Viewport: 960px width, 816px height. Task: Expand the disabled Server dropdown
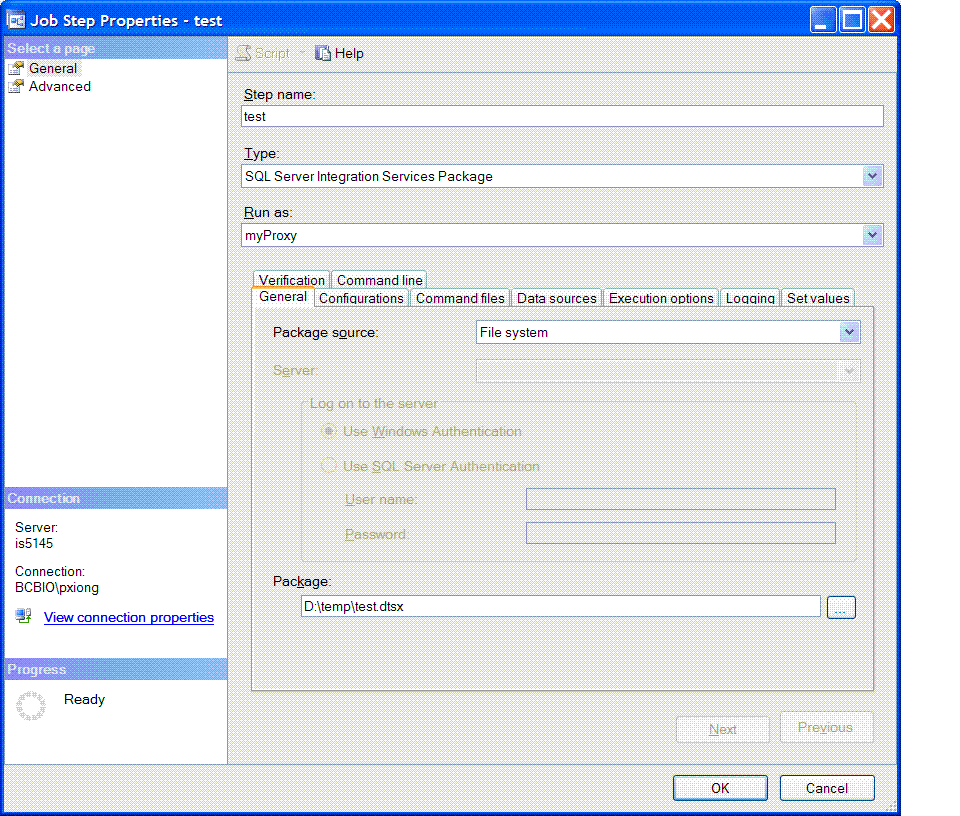click(x=849, y=370)
